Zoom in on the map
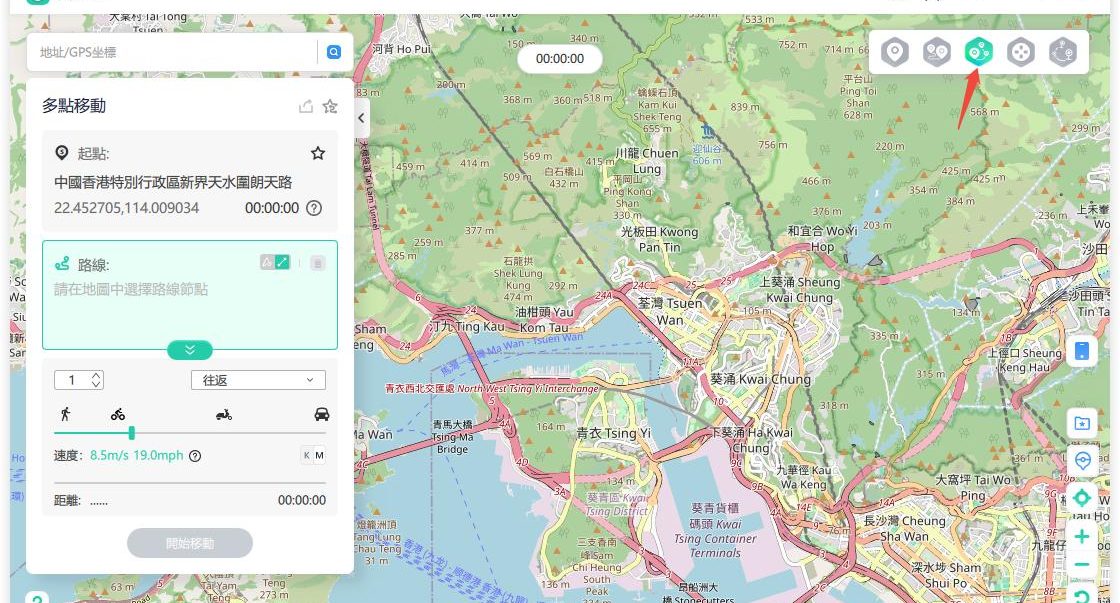 (x=1081, y=536)
